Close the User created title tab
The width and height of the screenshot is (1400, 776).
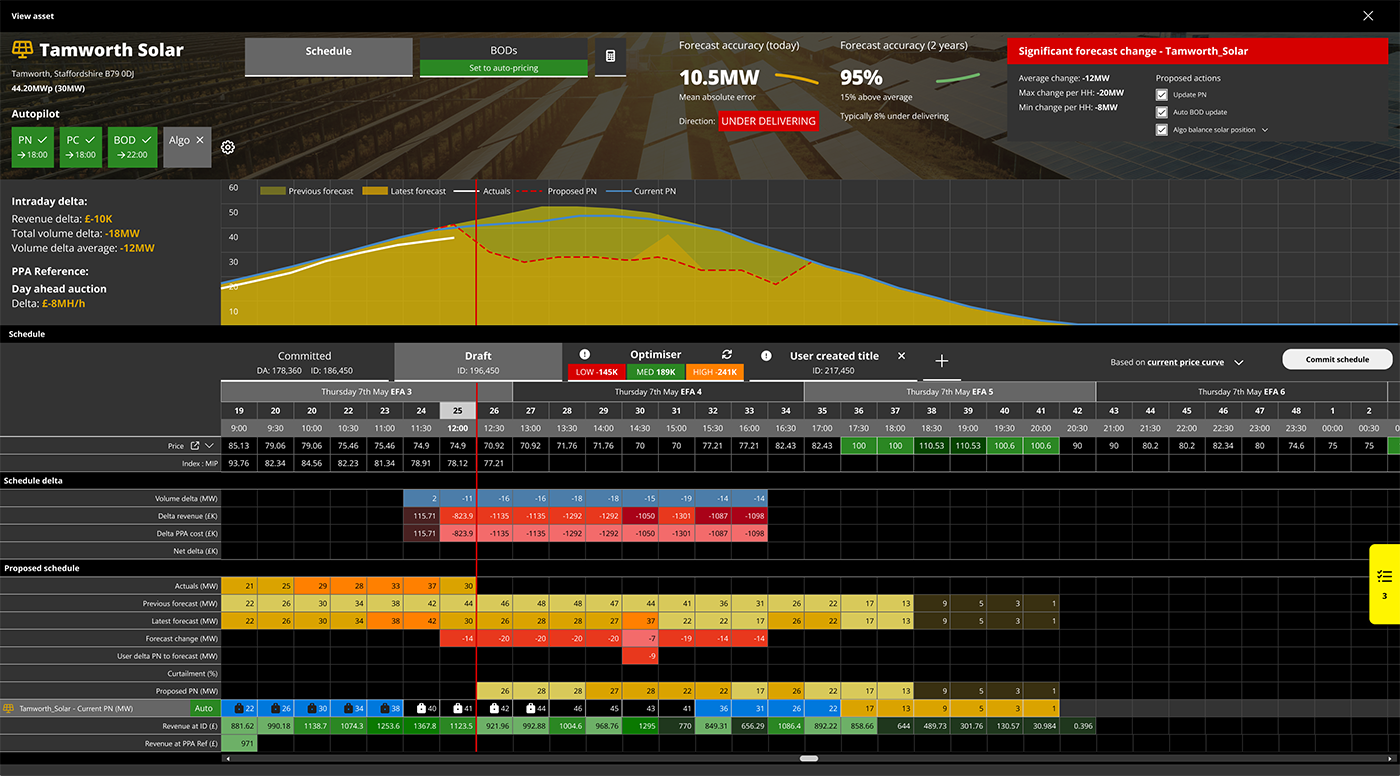coord(901,356)
